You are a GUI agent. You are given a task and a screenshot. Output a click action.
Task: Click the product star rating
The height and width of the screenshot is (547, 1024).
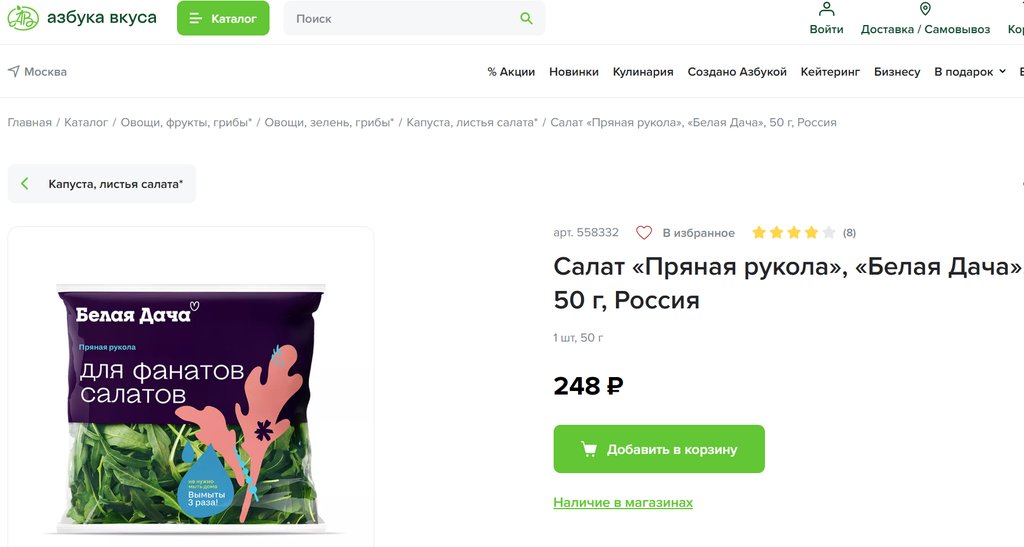[792, 233]
